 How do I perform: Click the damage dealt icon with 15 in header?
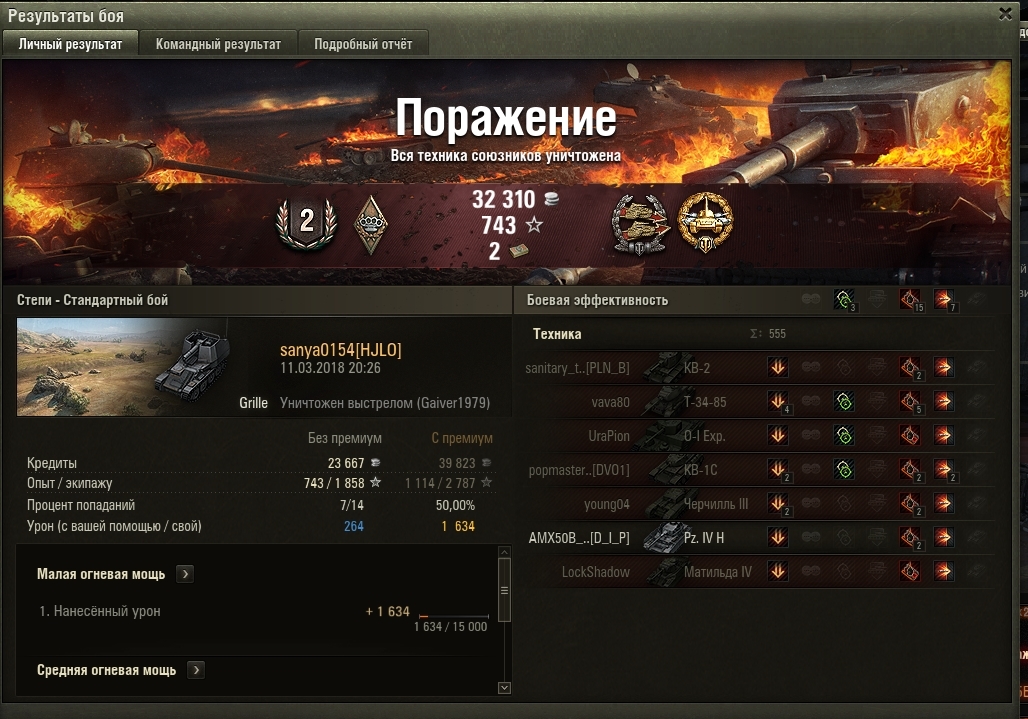tap(910, 300)
